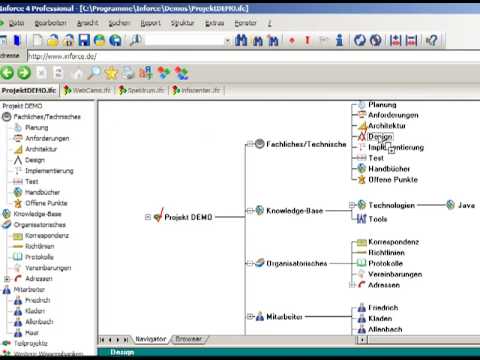Open the Extras menu
This screenshot has width=480, height=360.
tap(214, 23)
